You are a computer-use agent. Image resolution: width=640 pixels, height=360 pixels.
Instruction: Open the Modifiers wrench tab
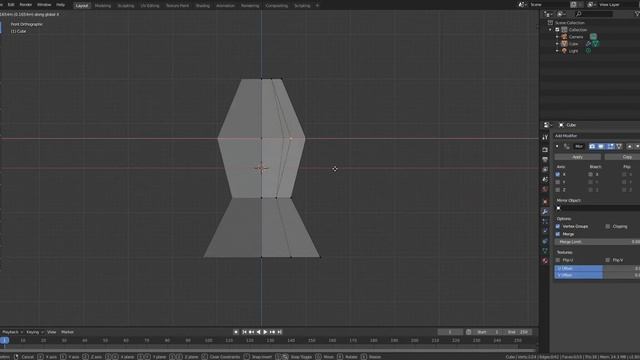tap(545, 211)
